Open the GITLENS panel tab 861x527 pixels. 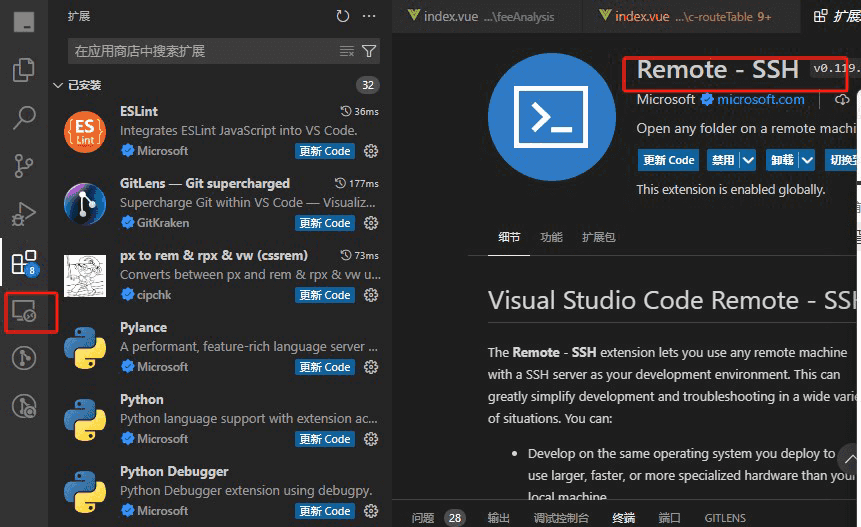coord(725,518)
